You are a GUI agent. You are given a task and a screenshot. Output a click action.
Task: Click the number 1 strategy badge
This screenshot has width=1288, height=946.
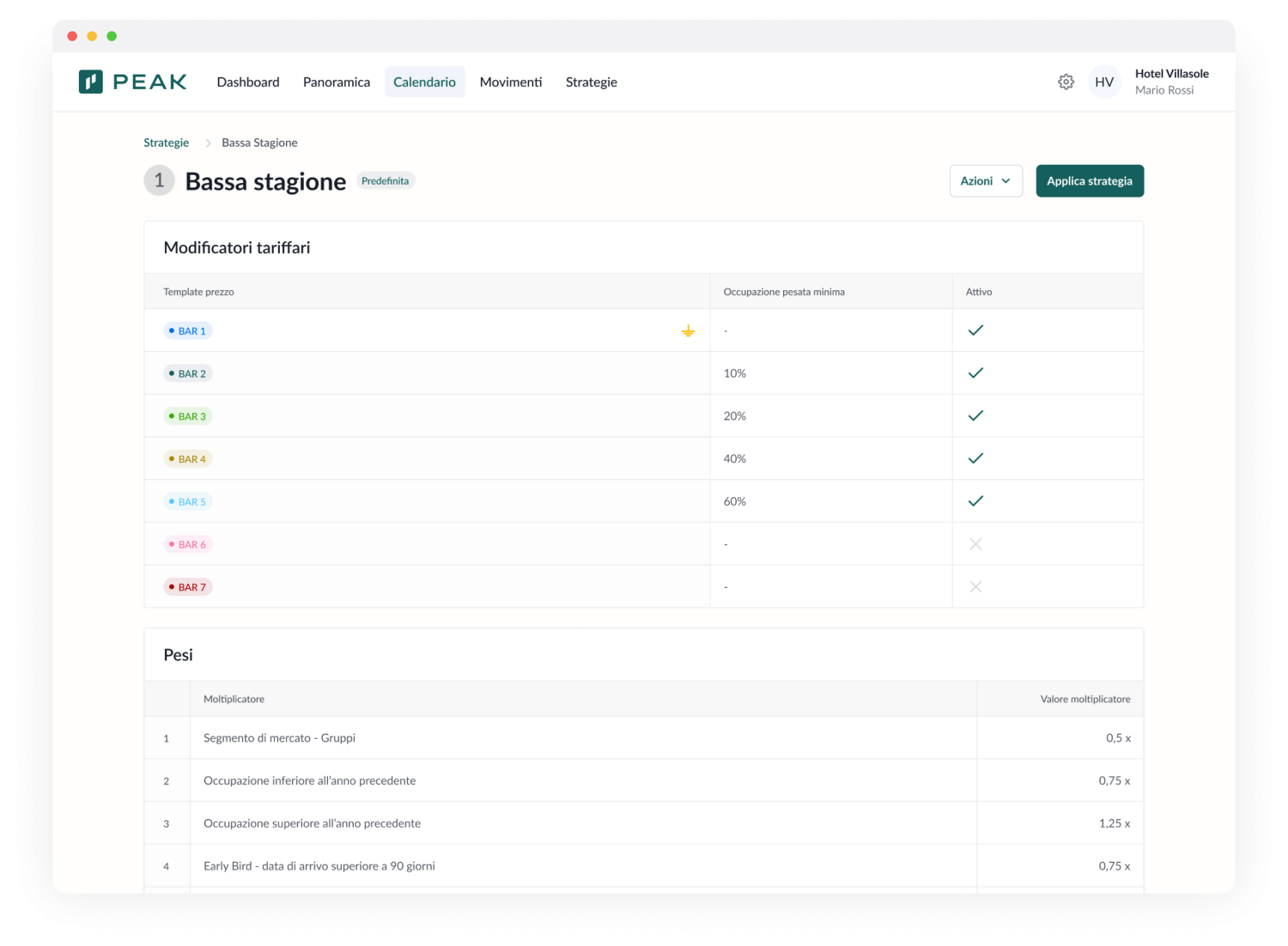[159, 181]
